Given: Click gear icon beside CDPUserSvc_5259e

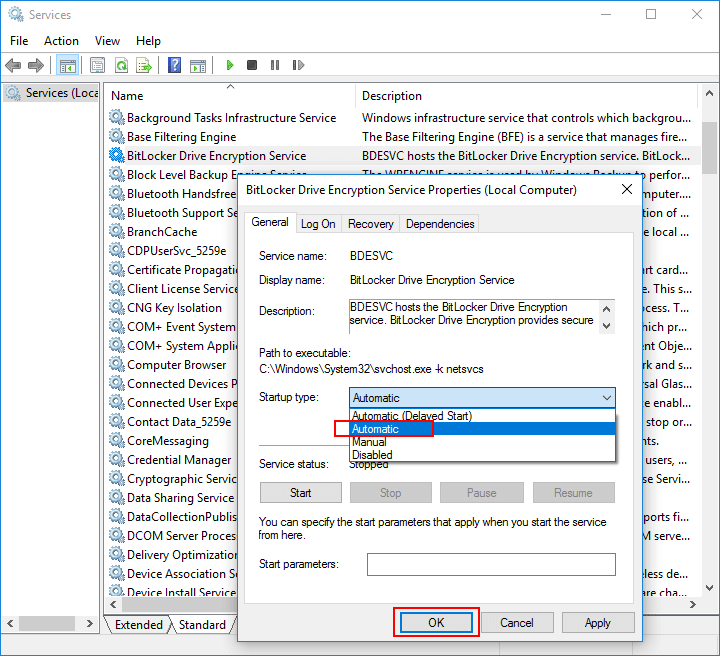Looking at the screenshot, I should (117, 251).
